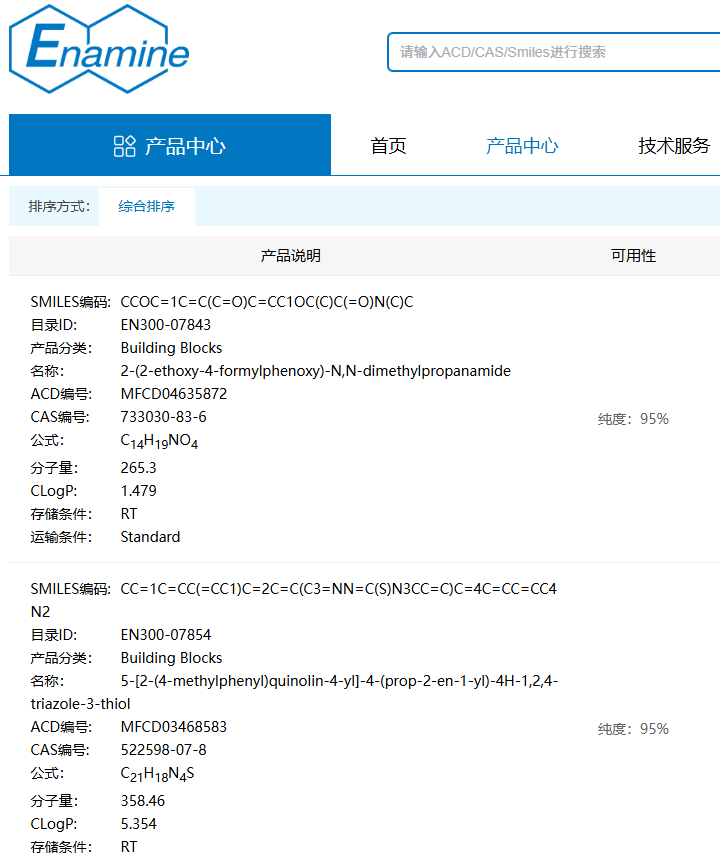Click the 排序方式 label

pyautogui.click(x=59, y=207)
